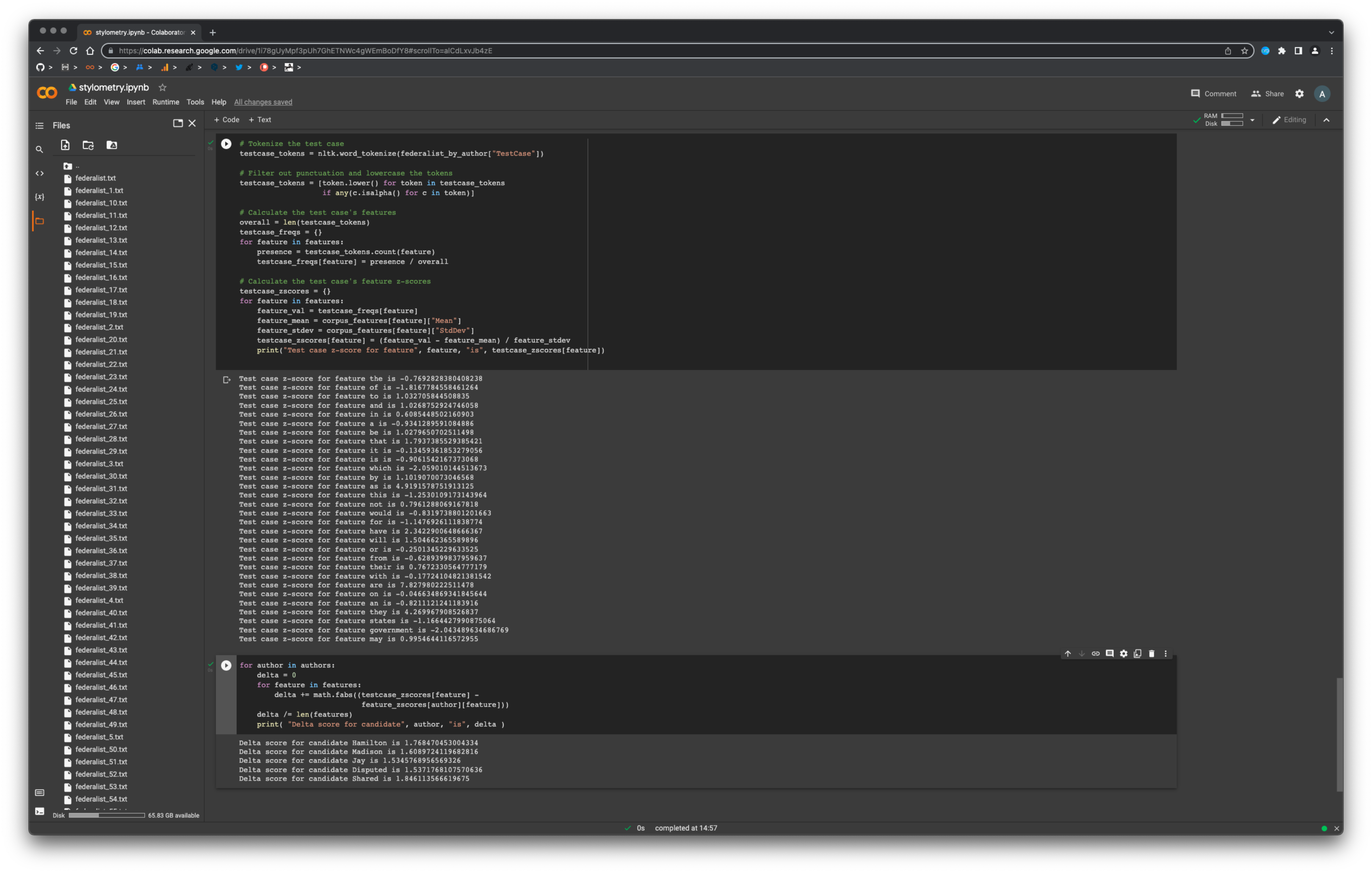Open the table of contents panel

click(x=39, y=125)
